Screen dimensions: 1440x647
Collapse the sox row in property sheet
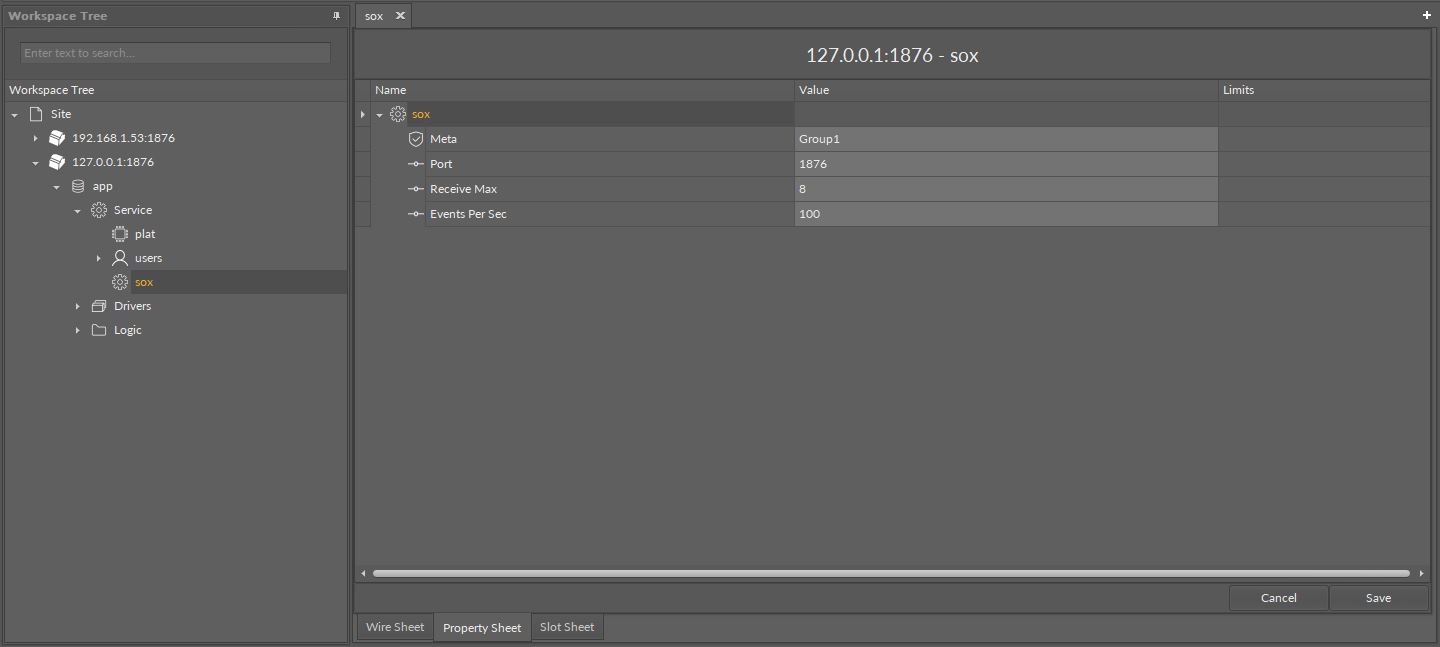click(x=380, y=115)
